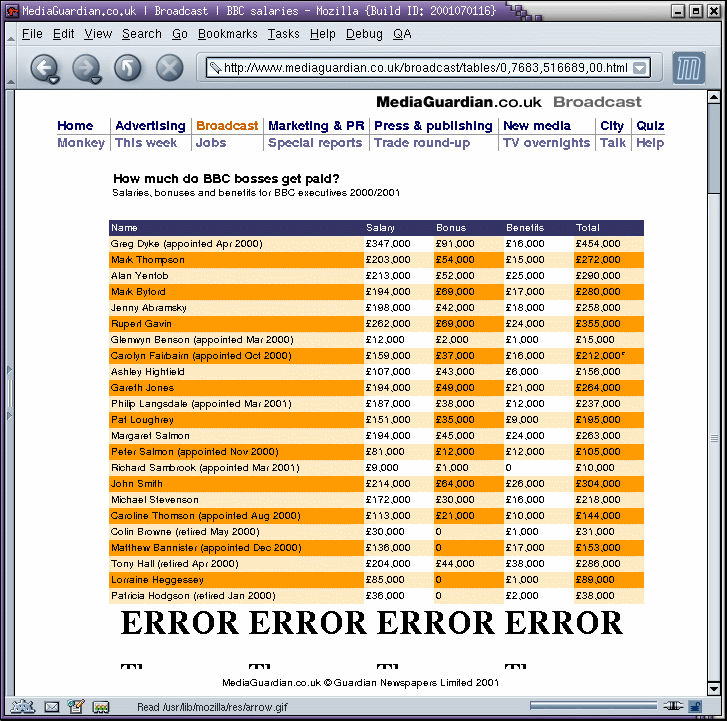Click the status text Read /usr/lib/mozilla/res/arrow.gif
Screen dimensions: 727x721
(212, 707)
